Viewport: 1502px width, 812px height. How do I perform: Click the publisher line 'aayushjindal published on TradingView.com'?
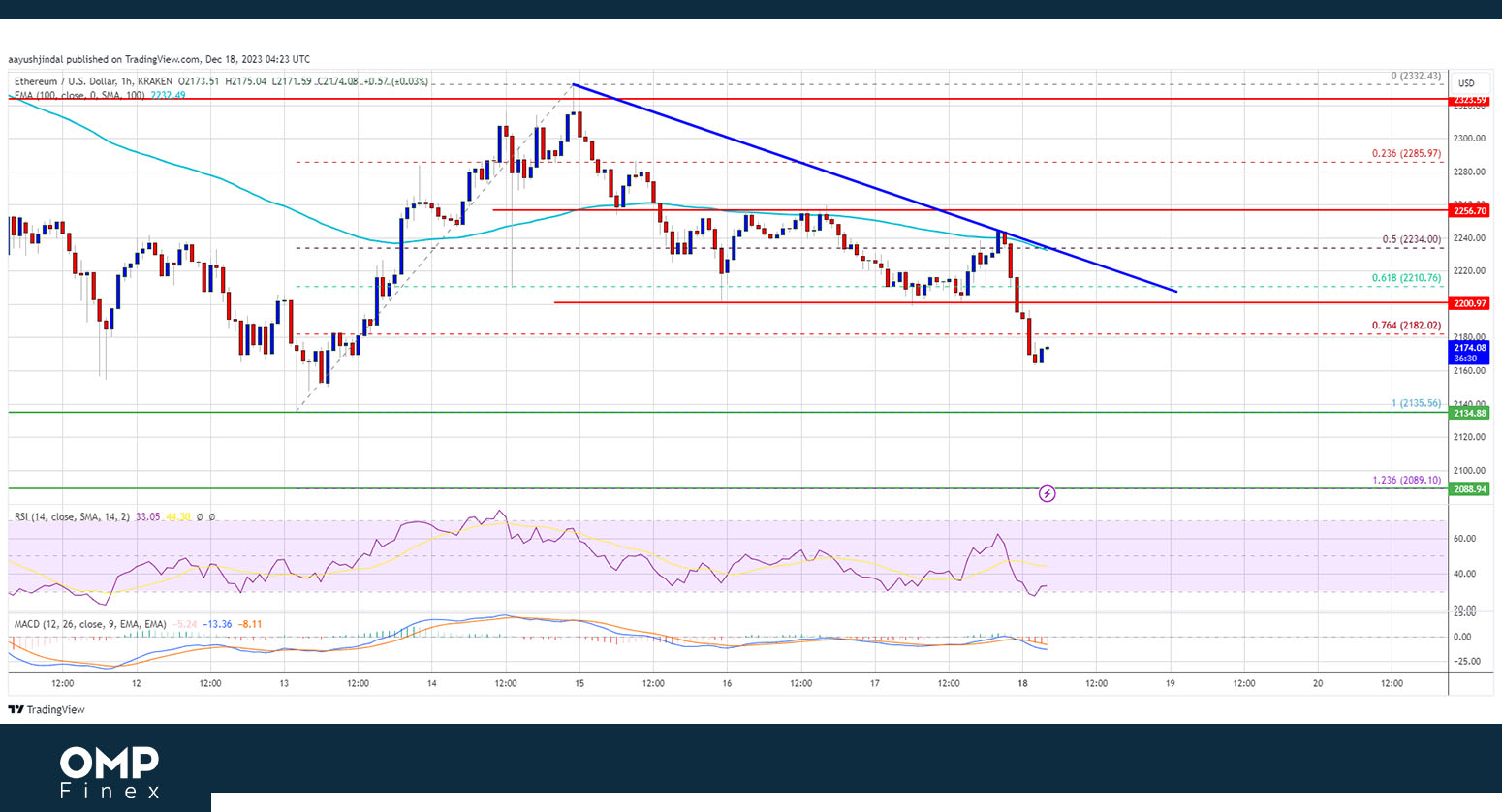104,59
